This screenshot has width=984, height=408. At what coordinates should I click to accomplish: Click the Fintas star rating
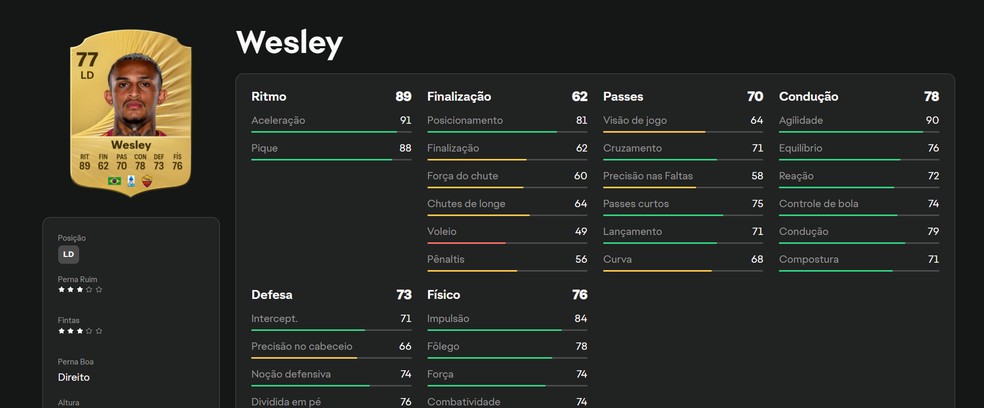(x=80, y=330)
